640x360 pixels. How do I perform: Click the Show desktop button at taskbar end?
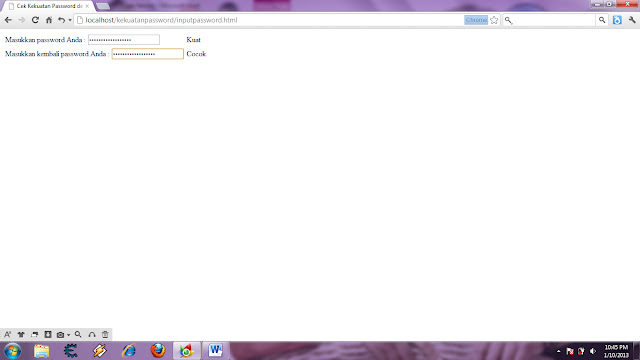coord(637,351)
